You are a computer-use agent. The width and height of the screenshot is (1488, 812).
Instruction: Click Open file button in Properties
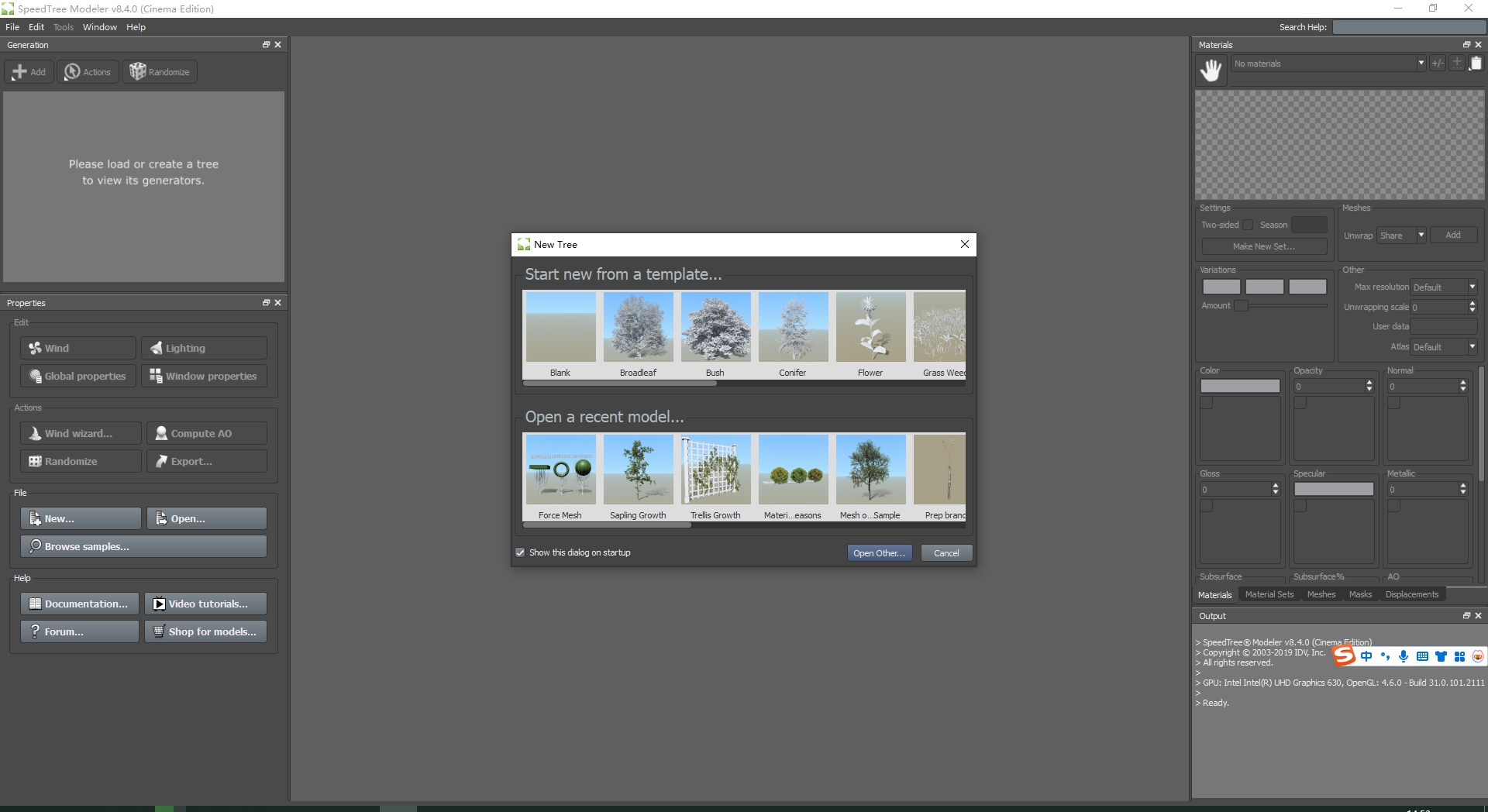click(x=207, y=519)
